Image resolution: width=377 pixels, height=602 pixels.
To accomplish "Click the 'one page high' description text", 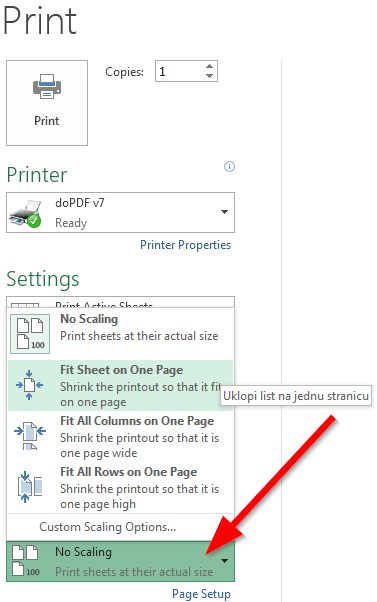I will [x=98, y=504].
